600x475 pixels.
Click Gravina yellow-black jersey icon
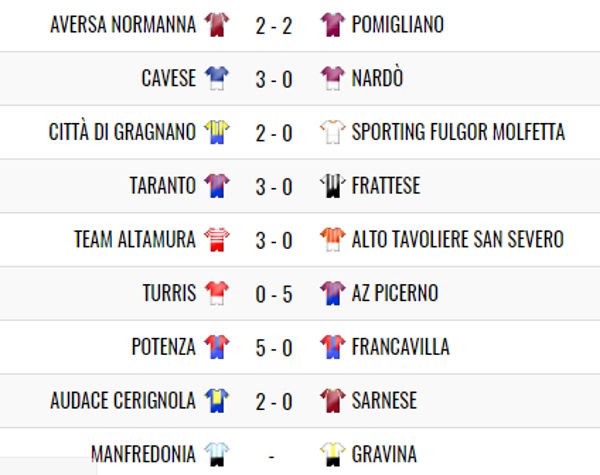click(332, 454)
